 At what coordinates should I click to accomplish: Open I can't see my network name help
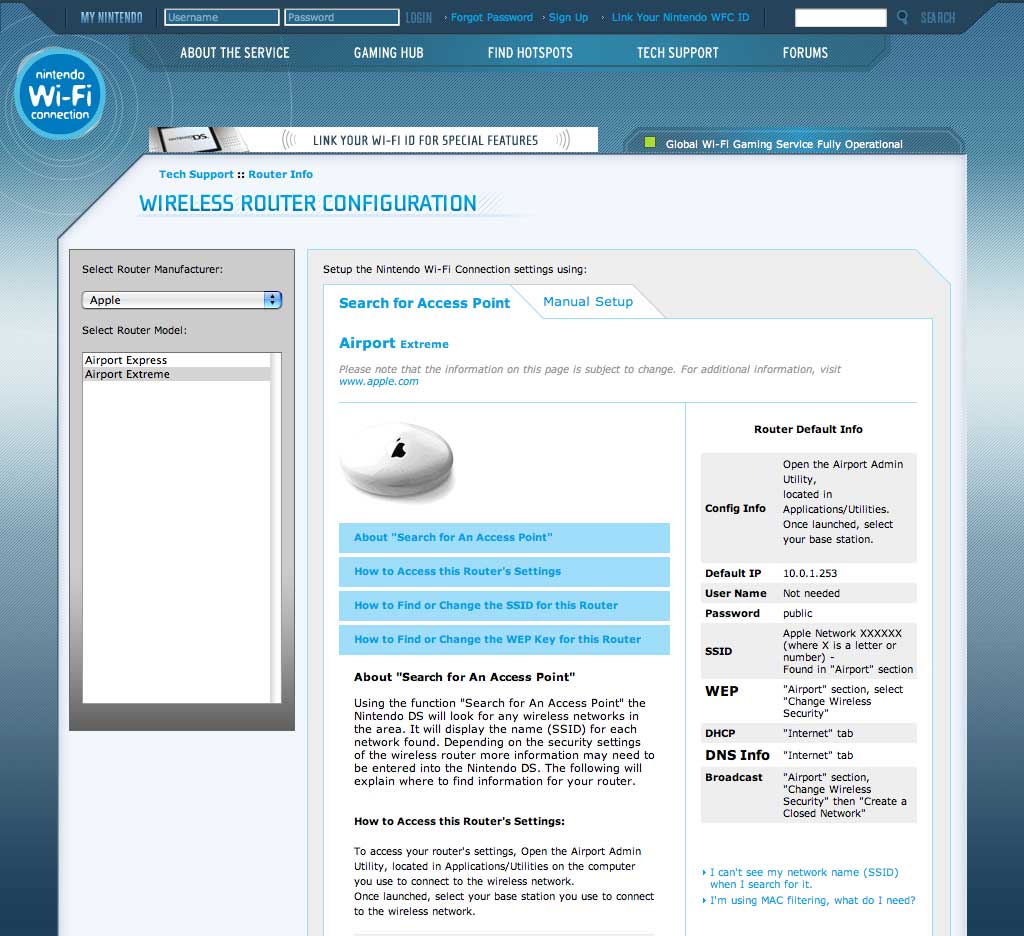pyautogui.click(x=804, y=878)
